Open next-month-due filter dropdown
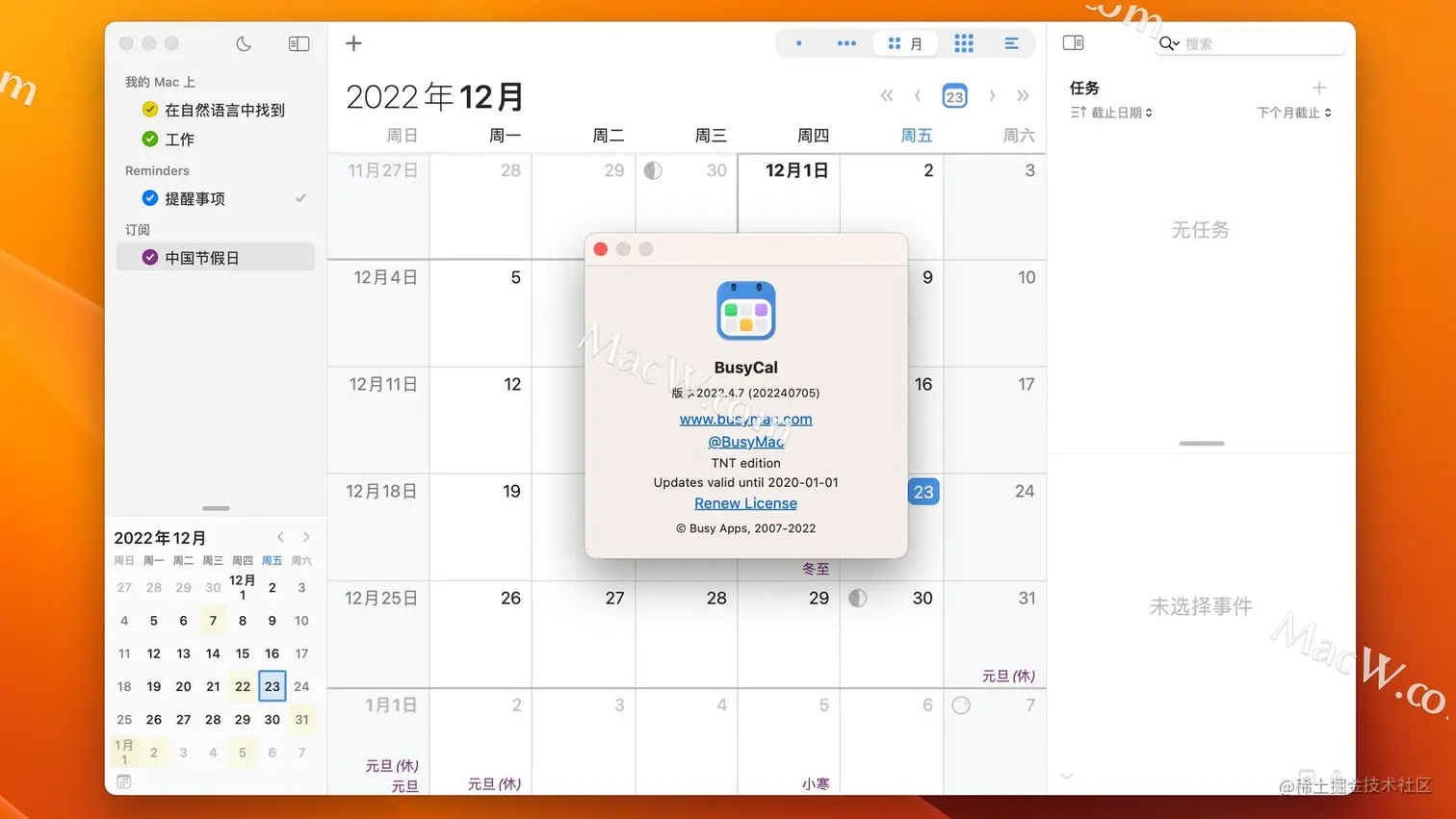The image size is (1456, 819). (1294, 113)
